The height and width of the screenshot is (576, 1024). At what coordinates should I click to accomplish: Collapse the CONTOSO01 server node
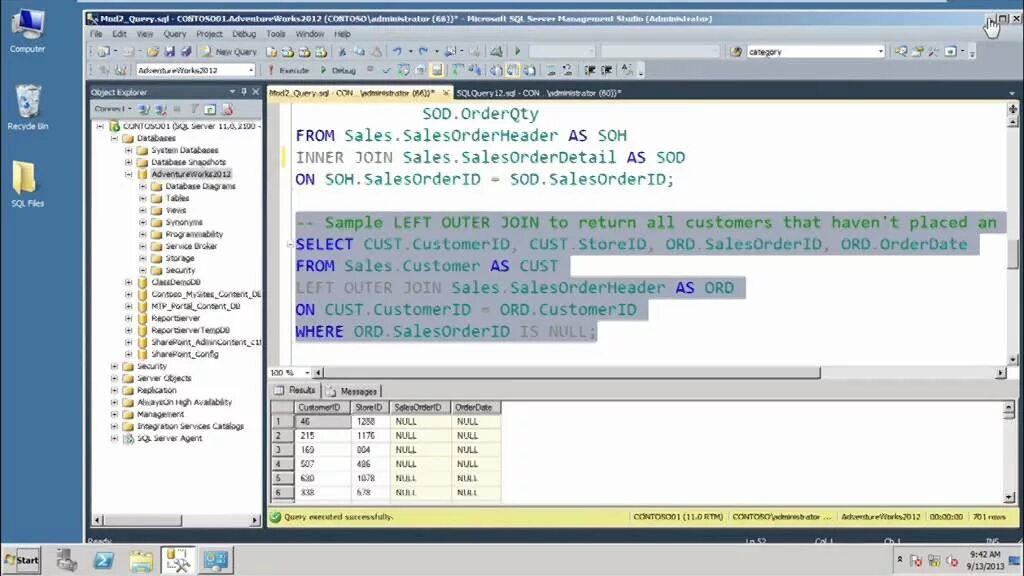(x=100, y=126)
